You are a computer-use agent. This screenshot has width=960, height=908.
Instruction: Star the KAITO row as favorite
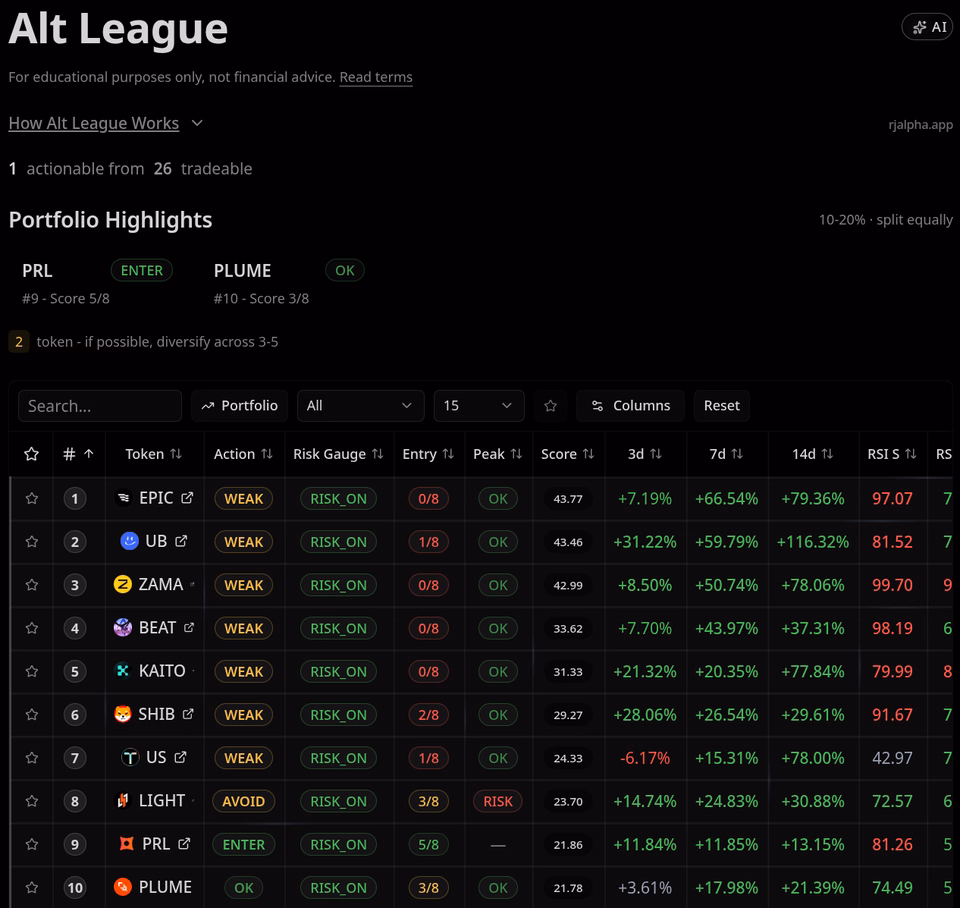(x=32, y=671)
